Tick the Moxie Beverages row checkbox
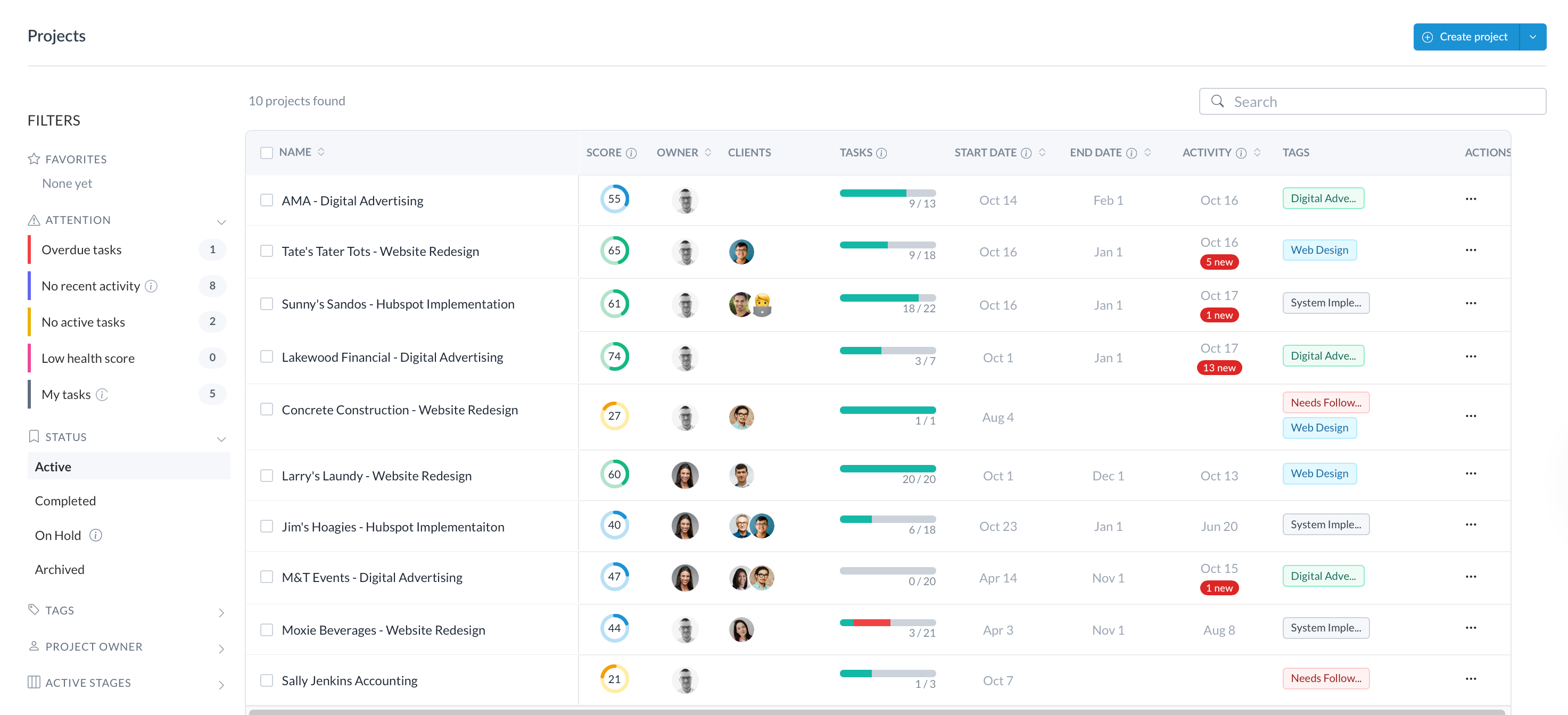The height and width of the screenshot is (715, 1568). coord(267,630)
